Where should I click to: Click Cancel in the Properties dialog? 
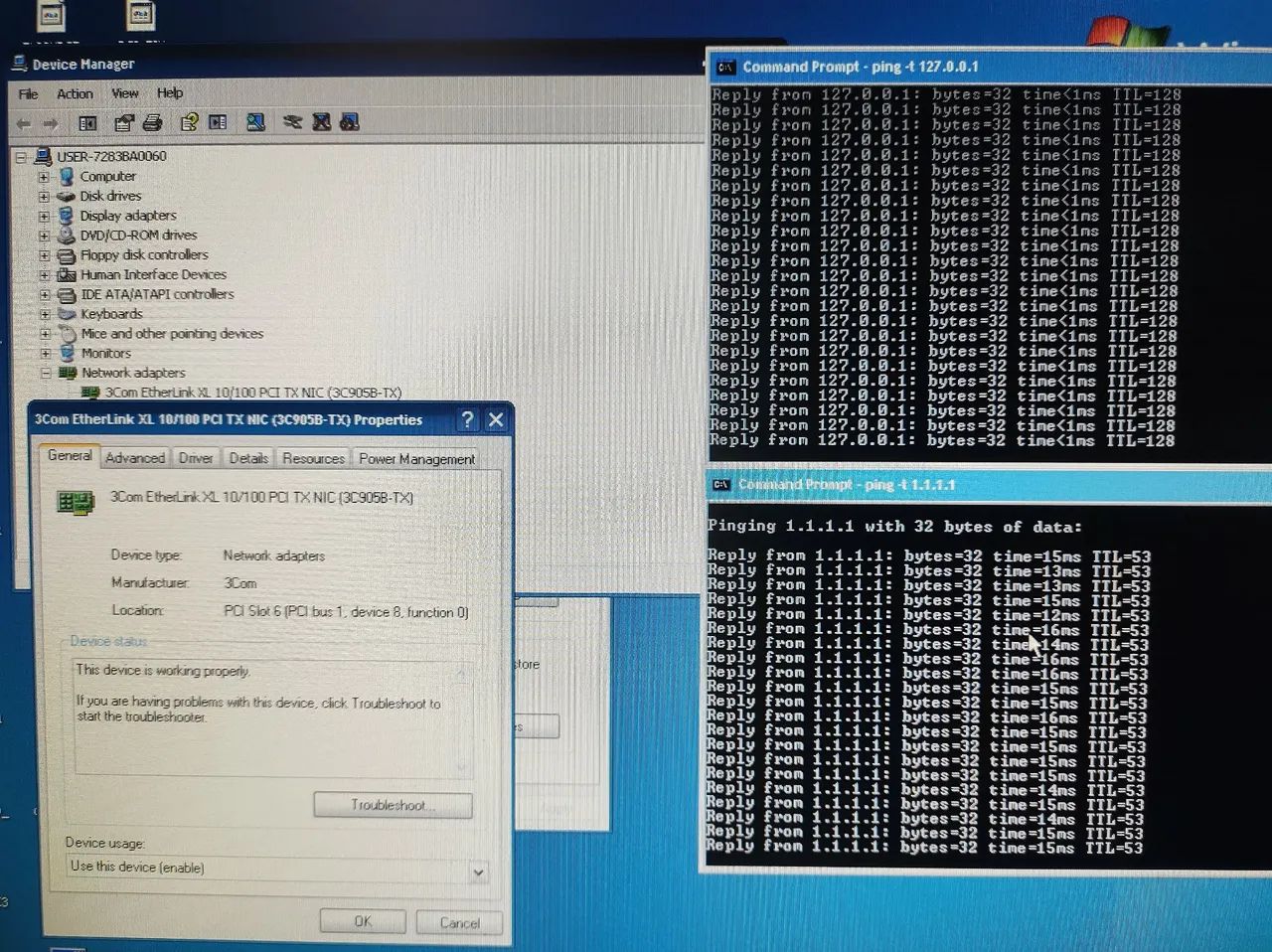459,922
